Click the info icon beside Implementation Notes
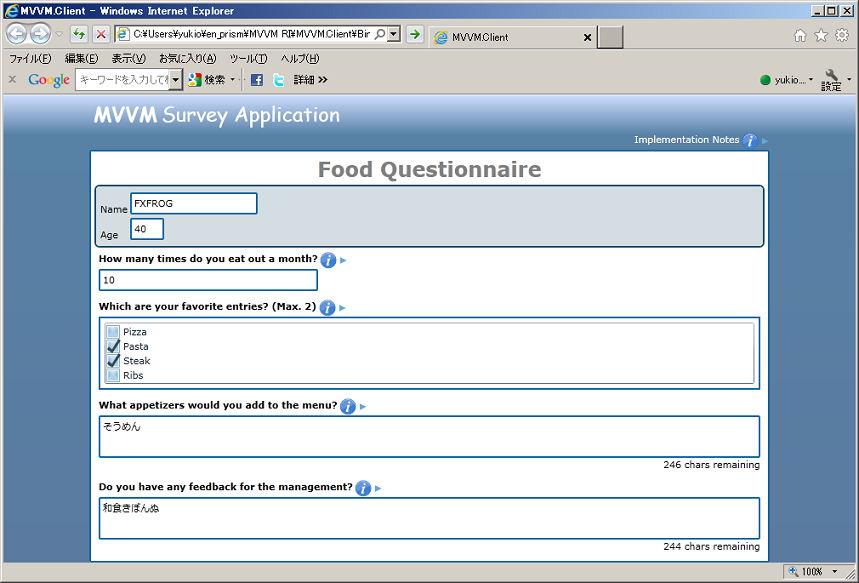Screen dimensions: 859x583 [x=750, y=141]
